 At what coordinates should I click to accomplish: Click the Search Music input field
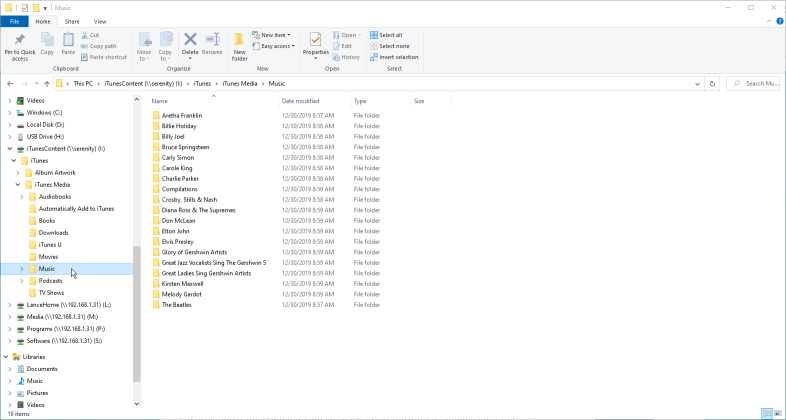pos(753,84)
